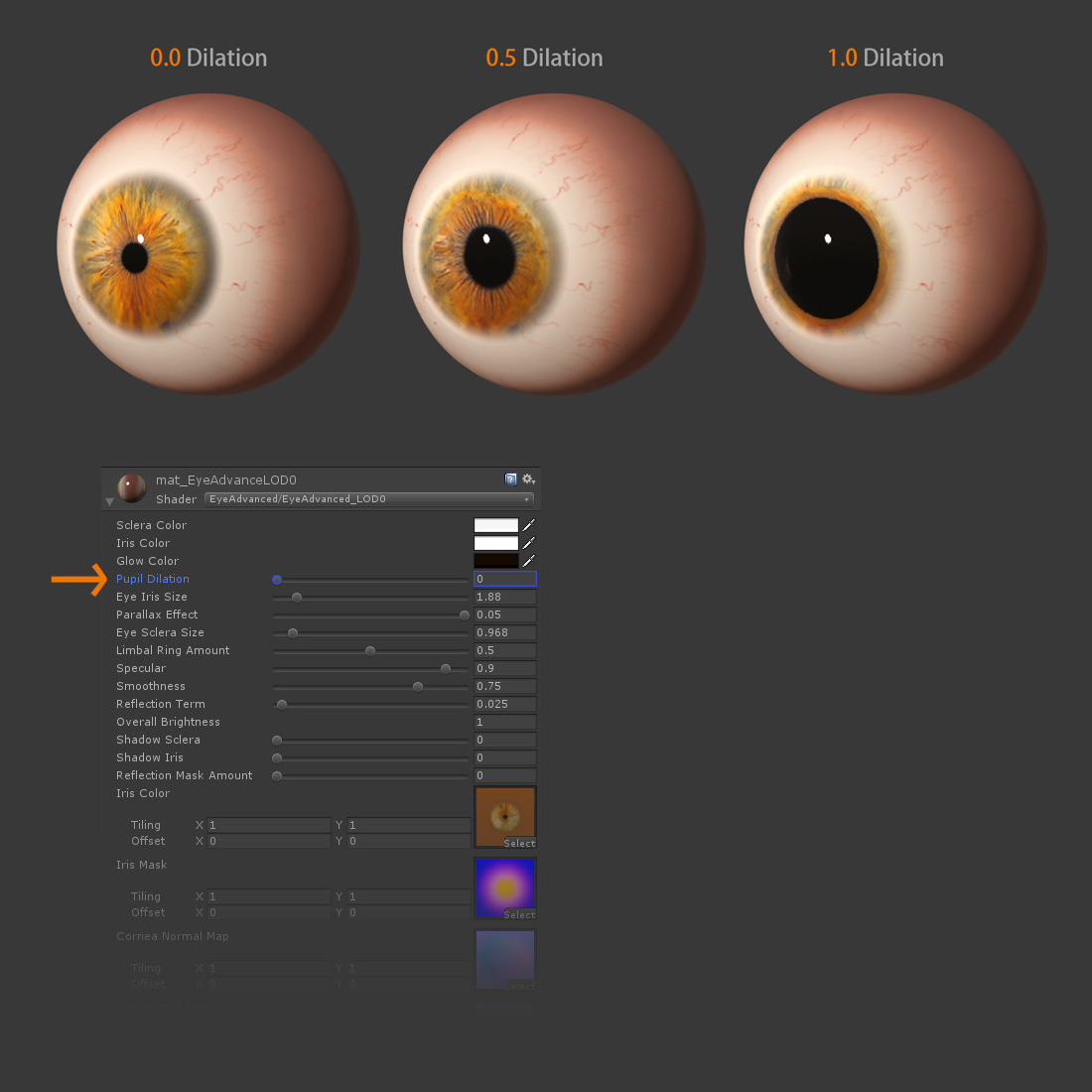Click the Tiling X field for Iris Color
The width and height of the screenshot is (1092, 1092).
click(x=268, y=825)
